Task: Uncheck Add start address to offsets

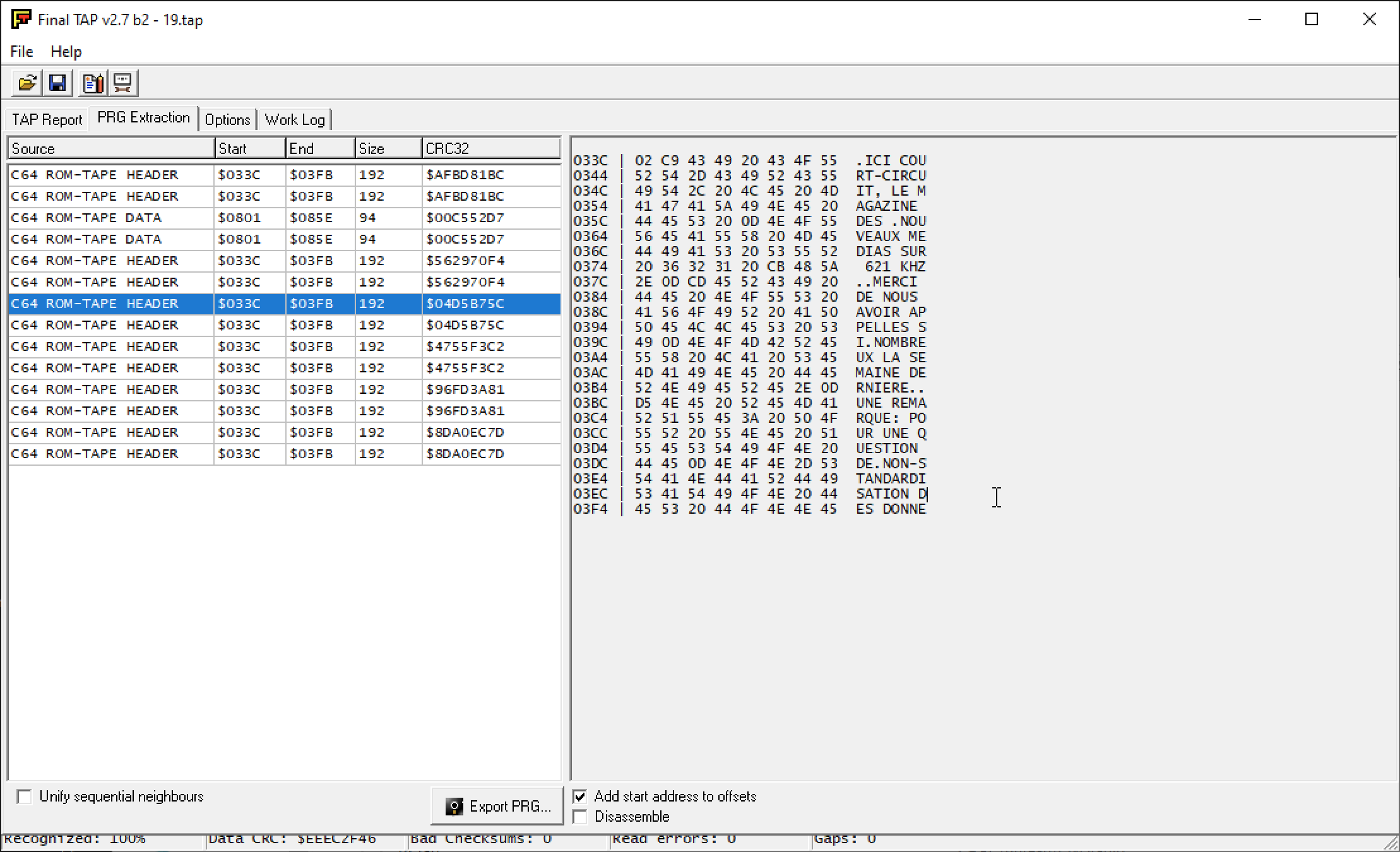Action: (x=580, y=796)
